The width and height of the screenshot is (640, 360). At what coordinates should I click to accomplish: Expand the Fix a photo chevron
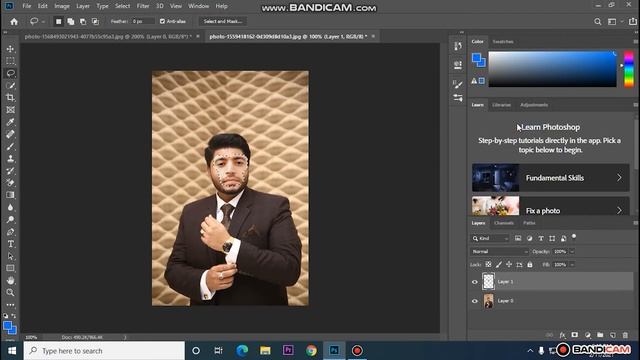pos(619,211)
